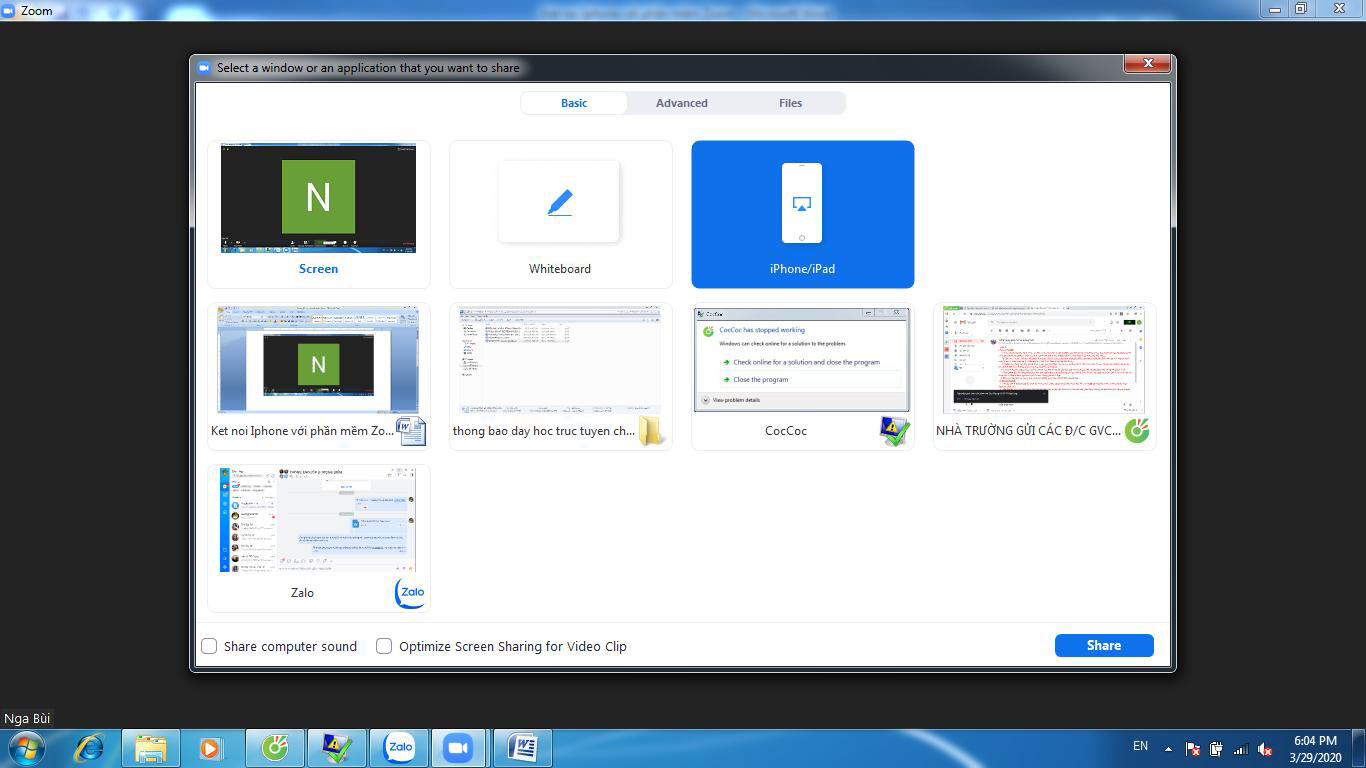The image size is (1366, 768).
Task: Enable Share computer sound checkbox
Action: (210, 646)
